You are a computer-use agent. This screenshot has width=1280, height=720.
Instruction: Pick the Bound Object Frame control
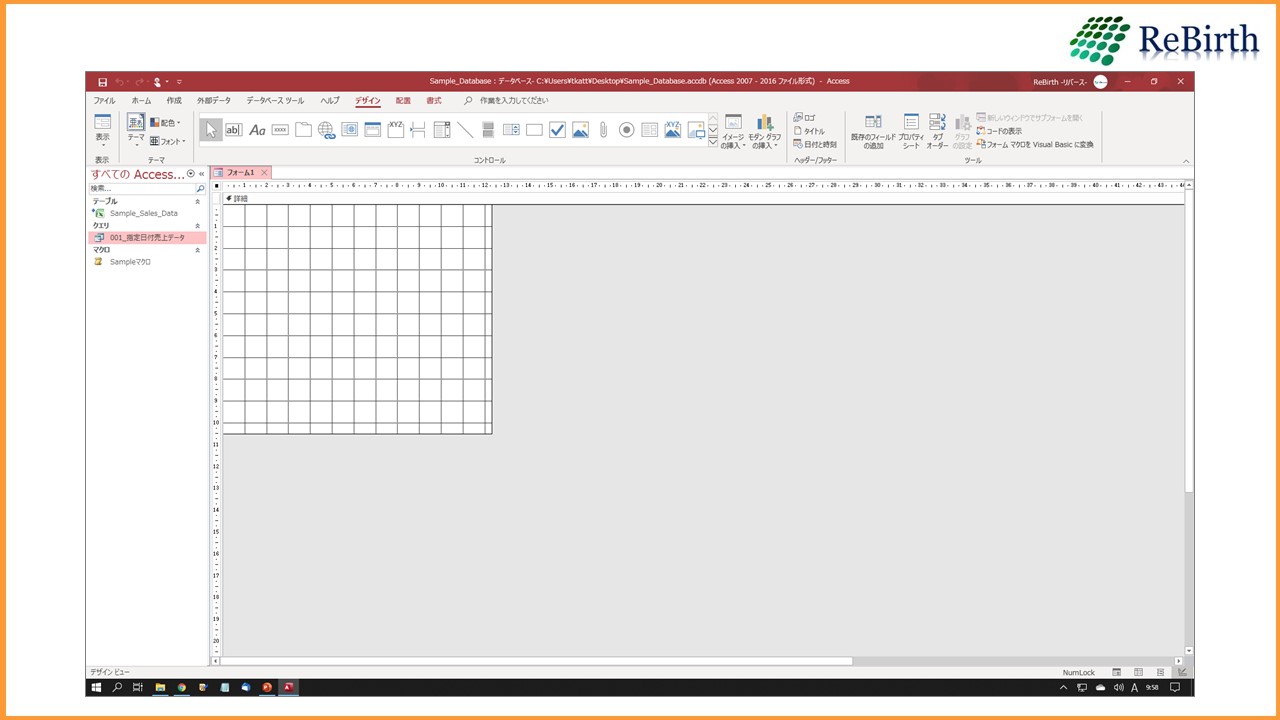(x=673, y=130)
